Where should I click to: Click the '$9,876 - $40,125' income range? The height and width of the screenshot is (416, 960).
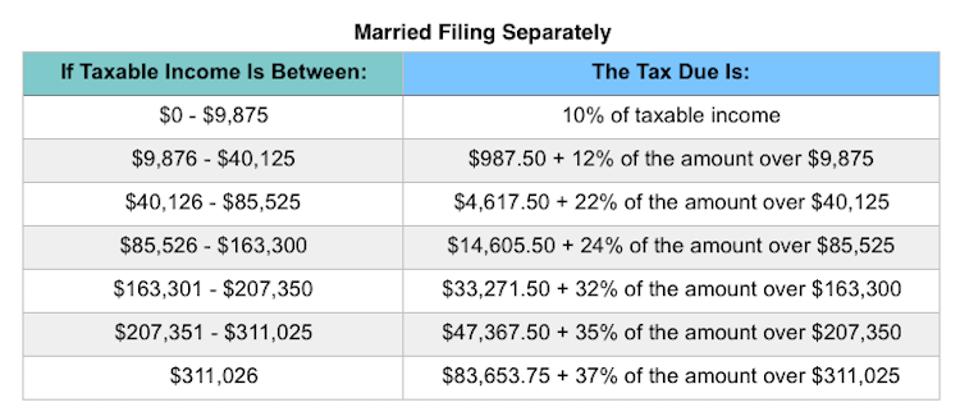tap(213, 158)
